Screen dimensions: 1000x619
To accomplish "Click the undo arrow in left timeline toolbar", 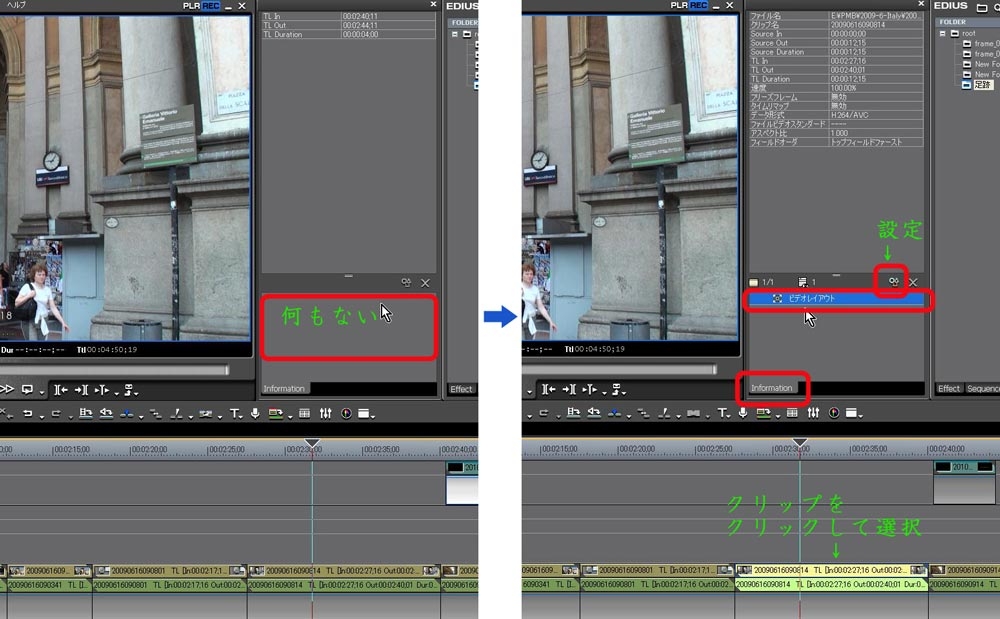I will tap(28, 413).
